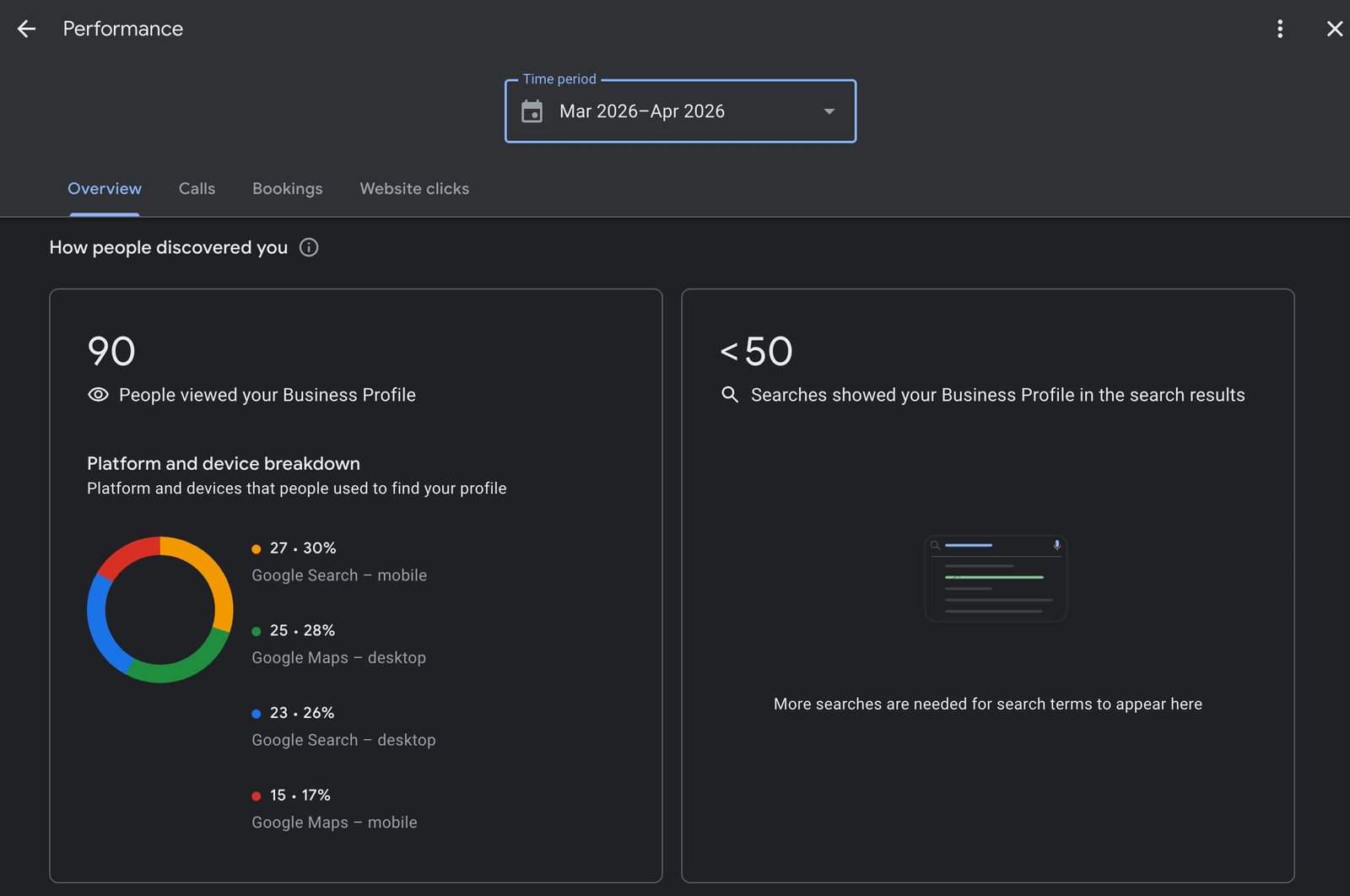This screenshot has width=1350, height=896.
Task: Click the magnifying glass beside searches count
Action: pyautogui.click(x=729, y=394)
